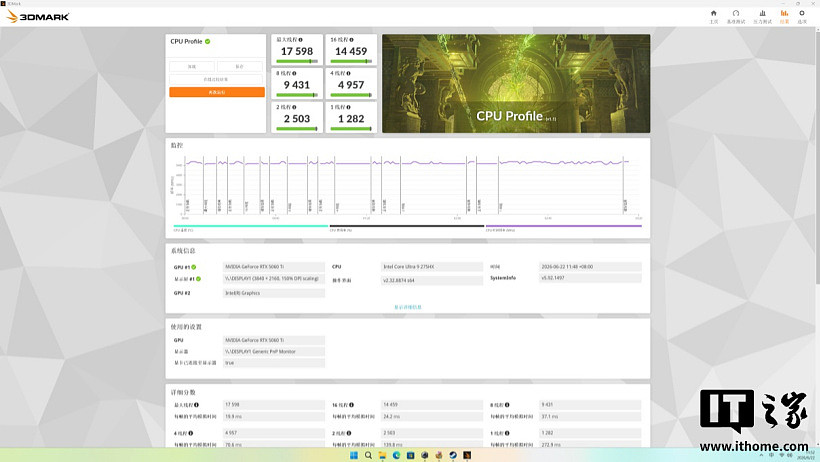Click info icon beside 4 threads in detailed scores
This screenshot has height=462, width=820.
tap(190, 433)
